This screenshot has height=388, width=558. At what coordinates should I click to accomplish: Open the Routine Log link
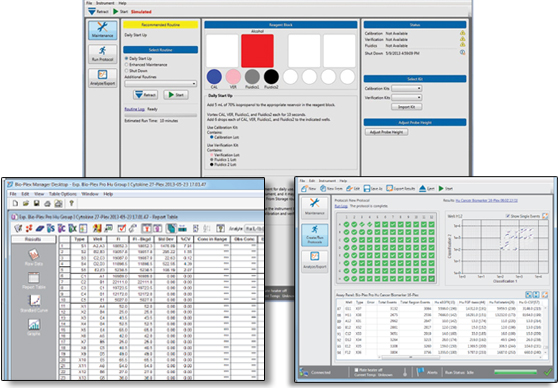(134, 109)
